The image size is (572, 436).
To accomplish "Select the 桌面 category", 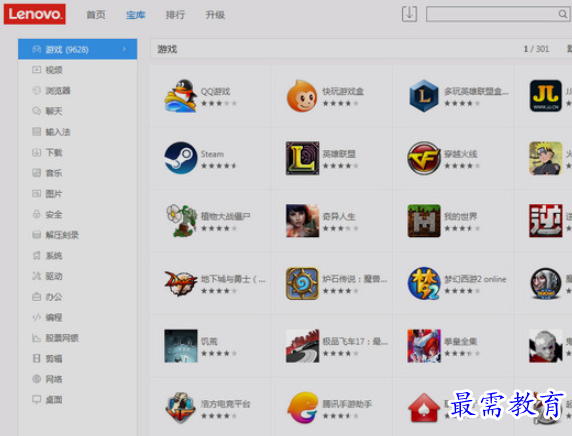I will pyautogui.click(x=77, y=400).
